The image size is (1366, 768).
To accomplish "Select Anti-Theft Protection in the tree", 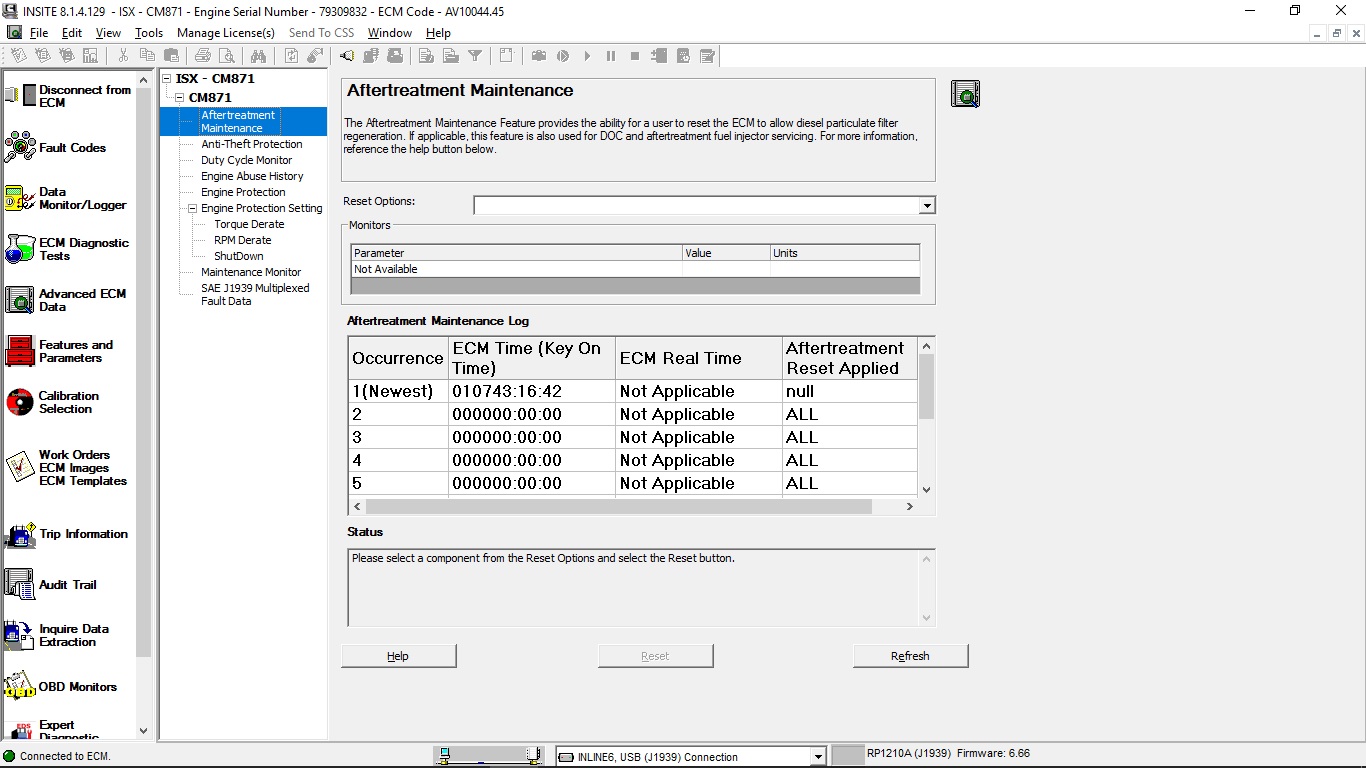I will click(x=251, y=144).
